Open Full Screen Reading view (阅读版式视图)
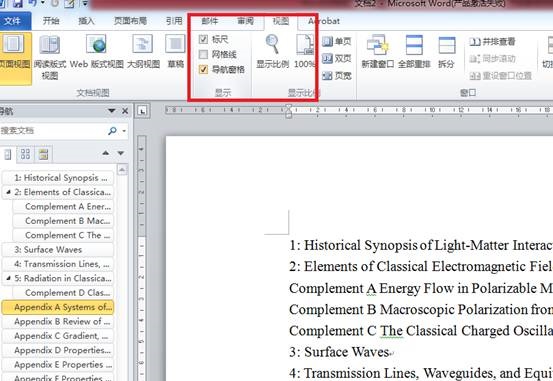Viewport: 553px width, 381px height. click(50, 56)
